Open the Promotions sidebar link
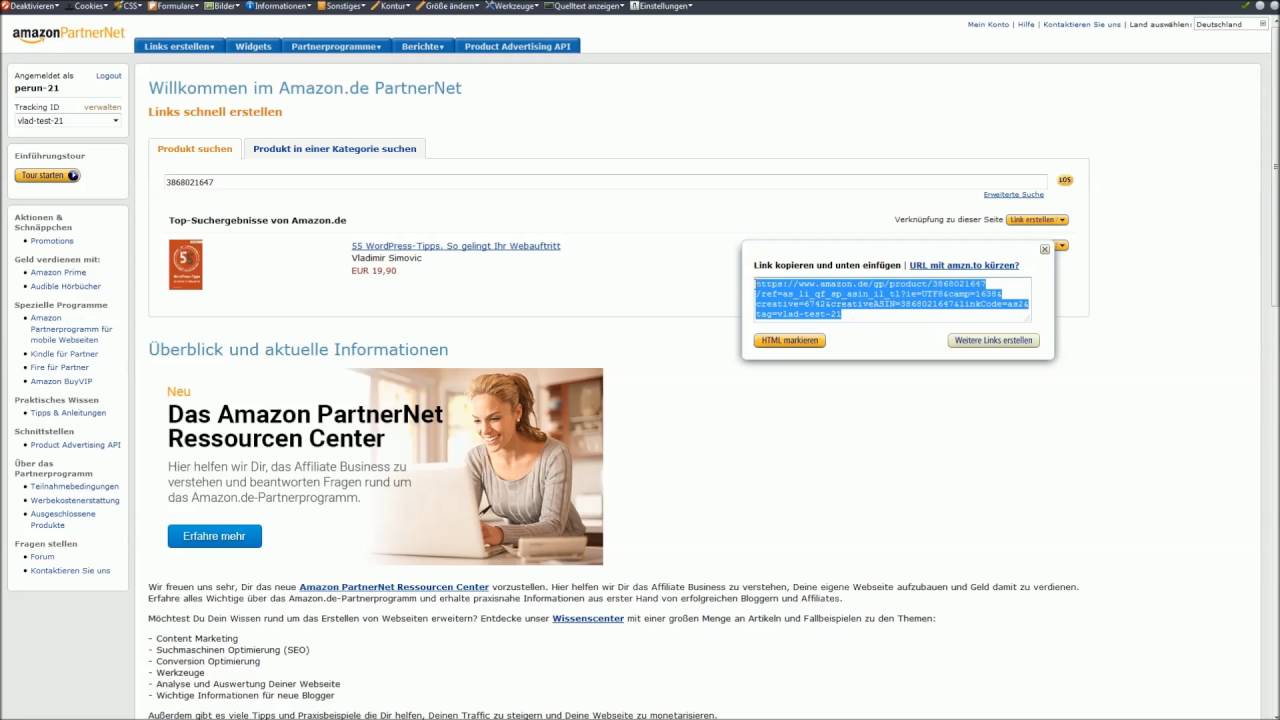Image resolution: width=1280 pixels, height=720 pixels. click(52, 241)
